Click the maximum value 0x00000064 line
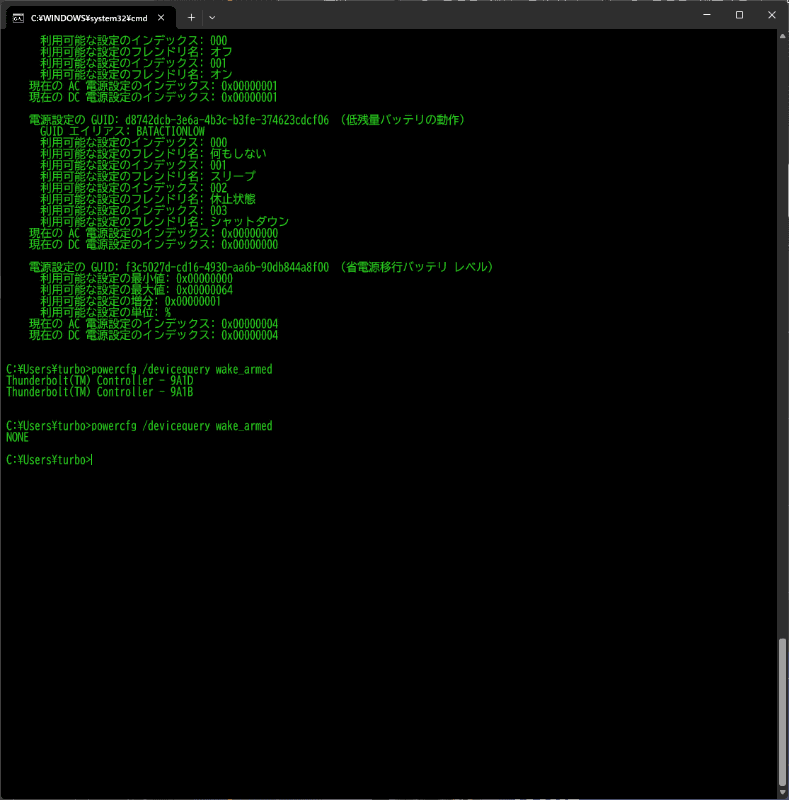The height and width of the screenshot is (800, 789). click(136, 290)
